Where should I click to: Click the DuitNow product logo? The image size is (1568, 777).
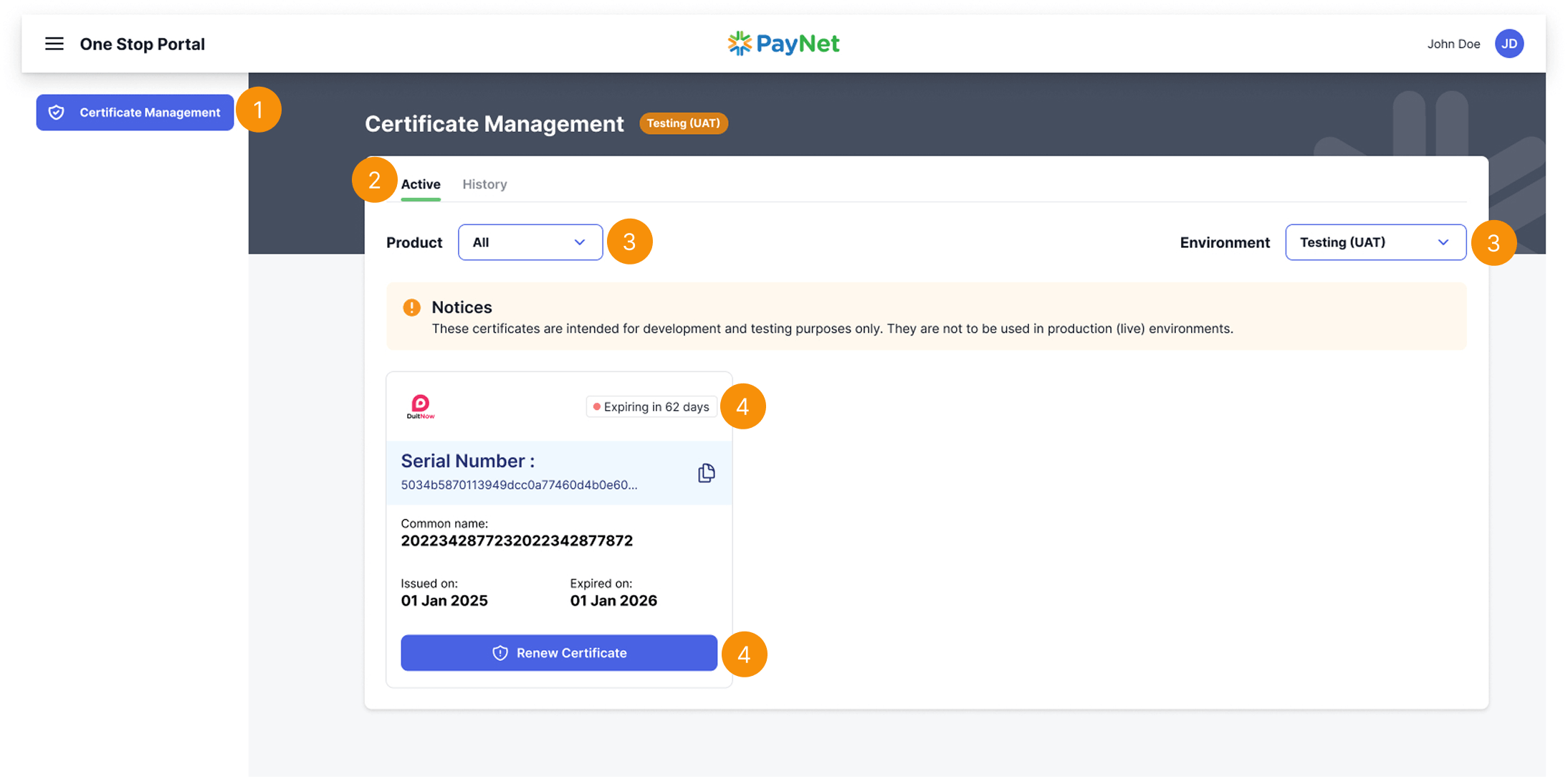(x=420, y=406)
